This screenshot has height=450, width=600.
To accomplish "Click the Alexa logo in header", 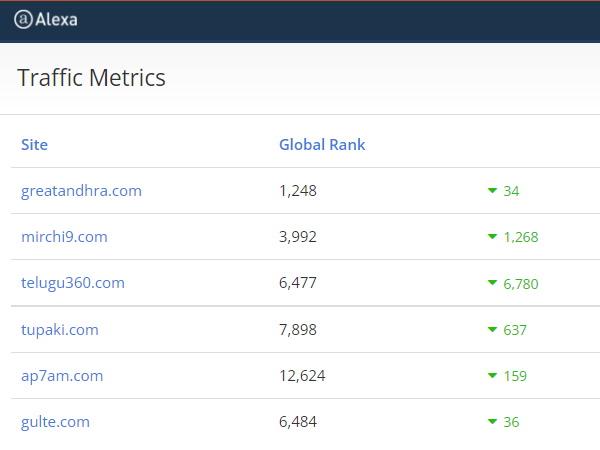I will point(46,20).
